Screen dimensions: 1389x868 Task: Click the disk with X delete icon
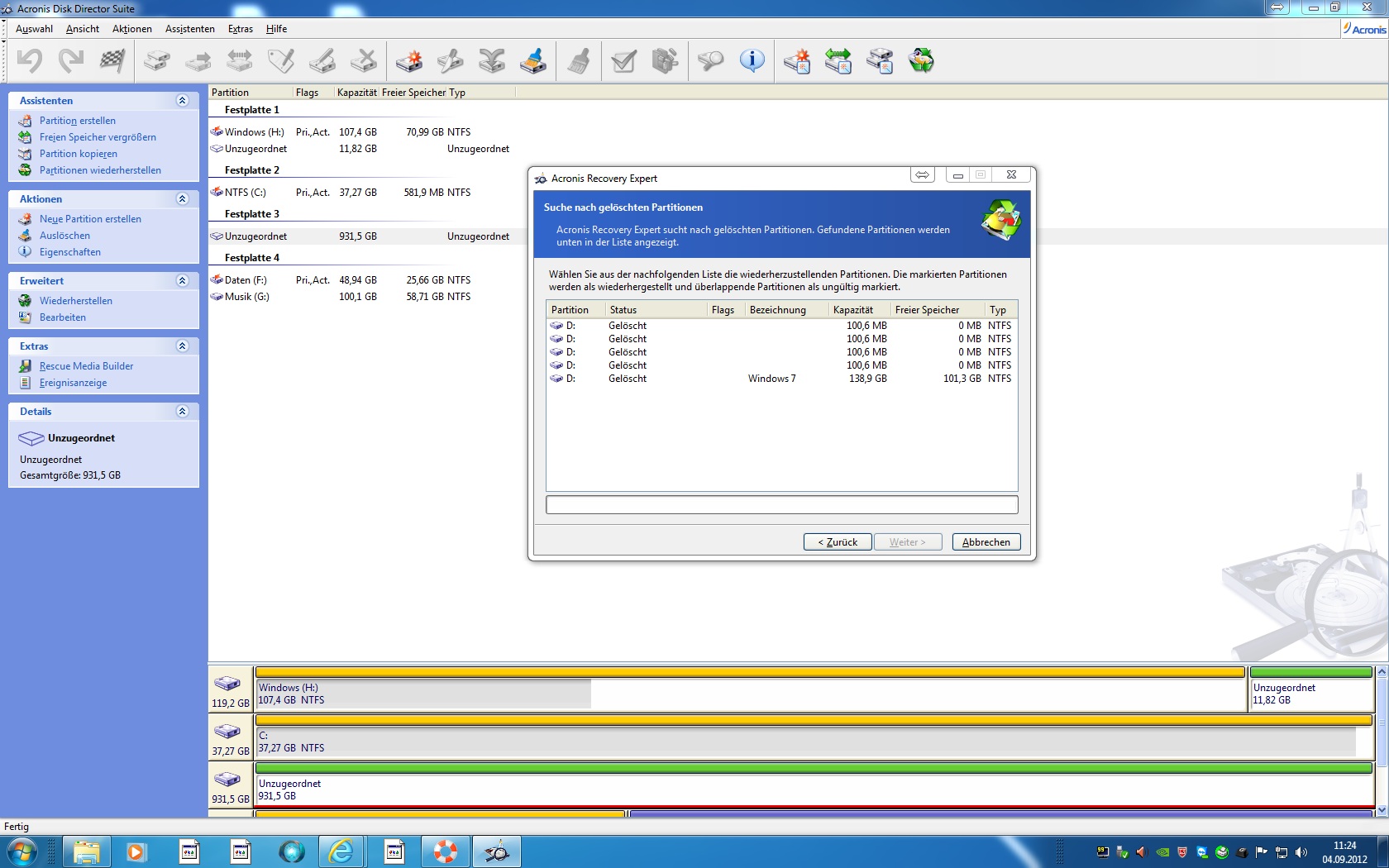tap(364, 60)
